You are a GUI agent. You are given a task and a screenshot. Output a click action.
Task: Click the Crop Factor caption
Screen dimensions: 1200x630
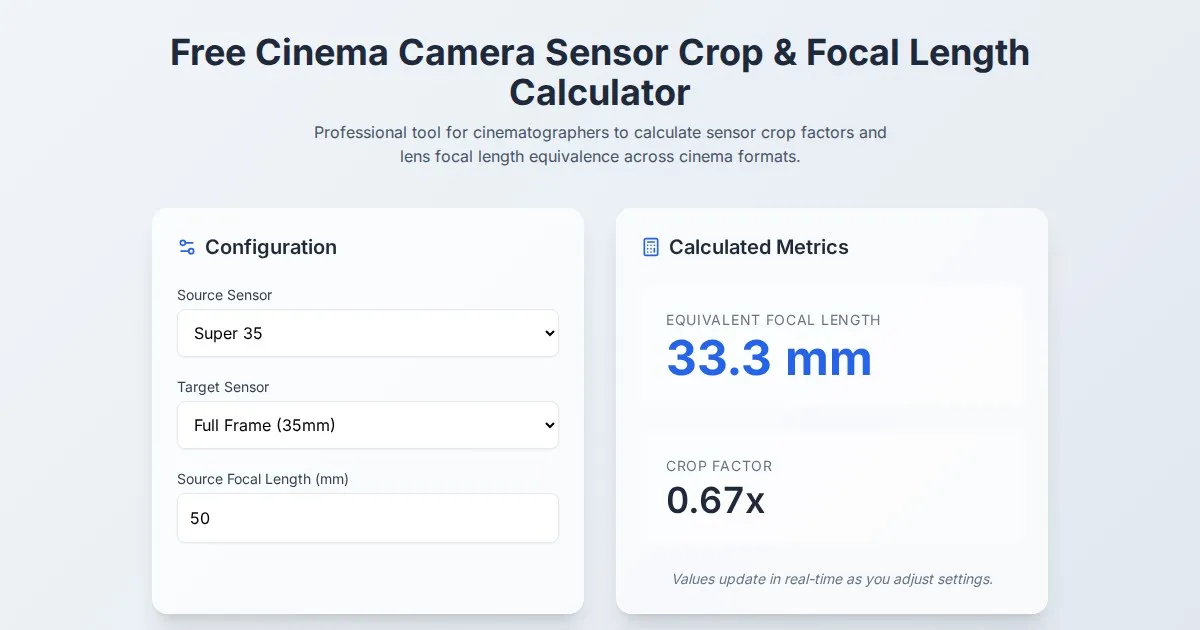tap(719, 466)
